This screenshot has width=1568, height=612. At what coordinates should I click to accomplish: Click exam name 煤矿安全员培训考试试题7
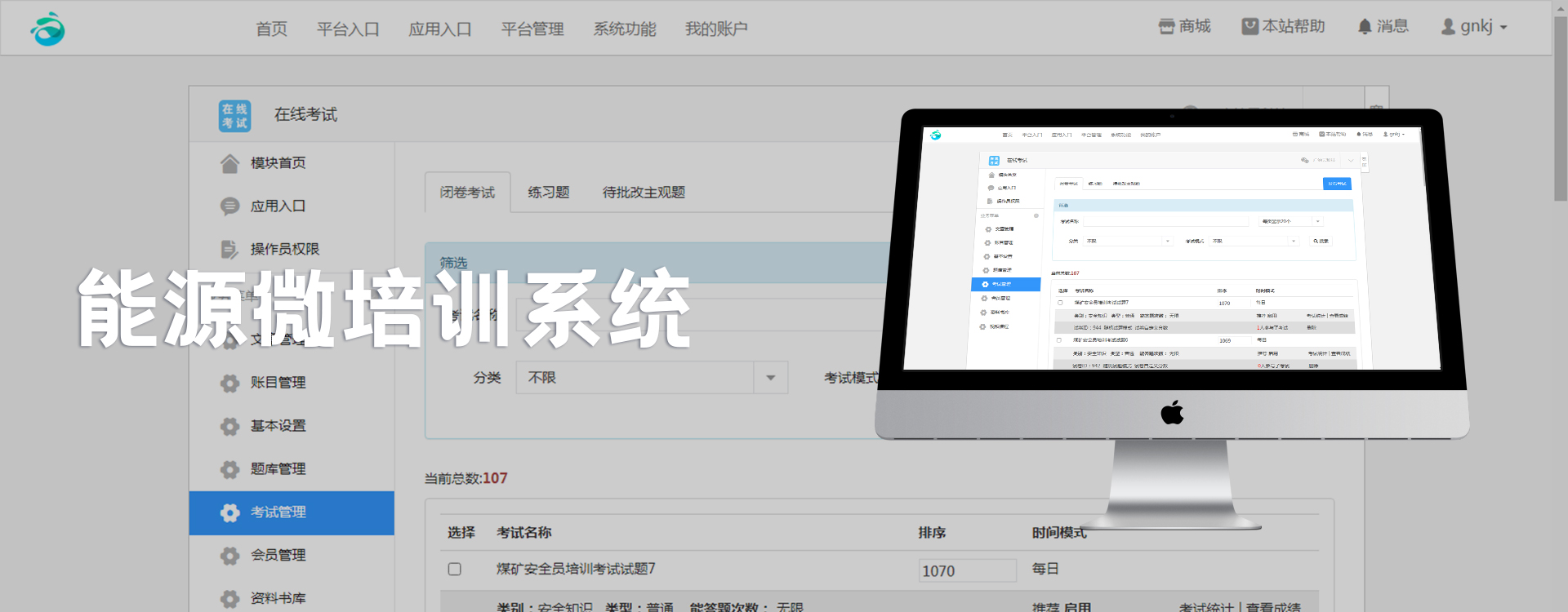576,569
